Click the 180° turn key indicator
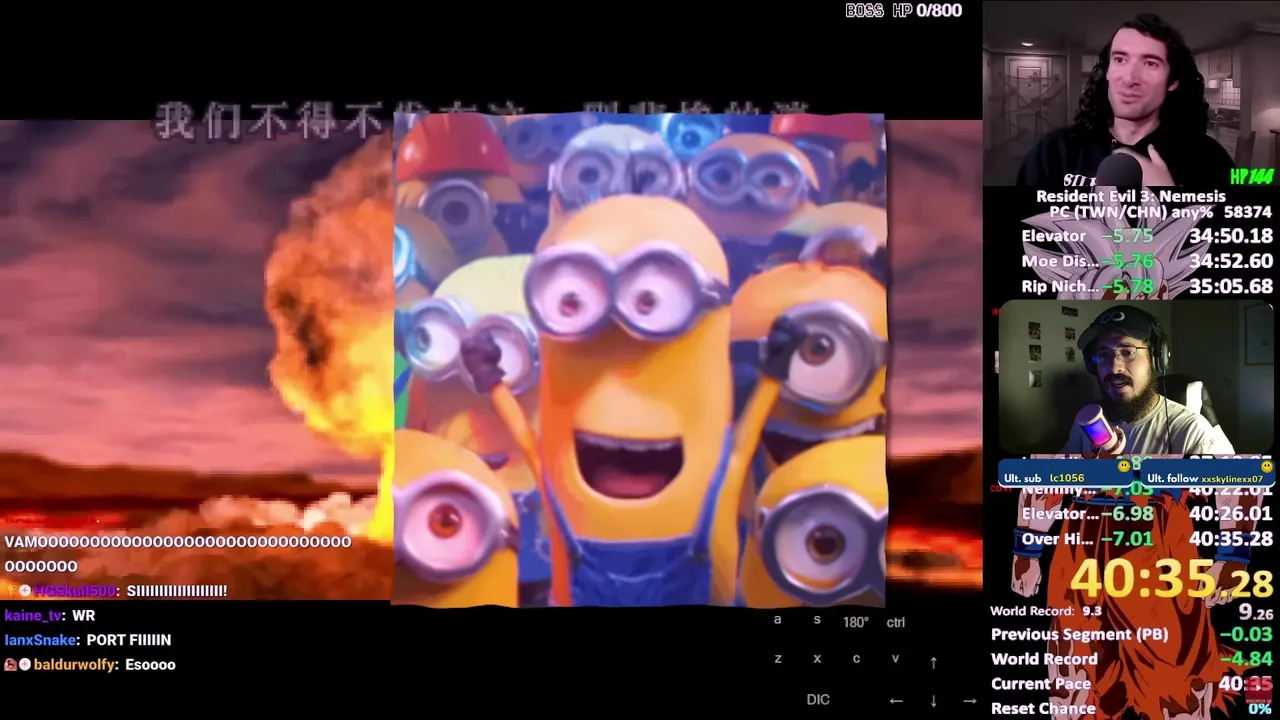1280x720 pixels. (855, 622)
